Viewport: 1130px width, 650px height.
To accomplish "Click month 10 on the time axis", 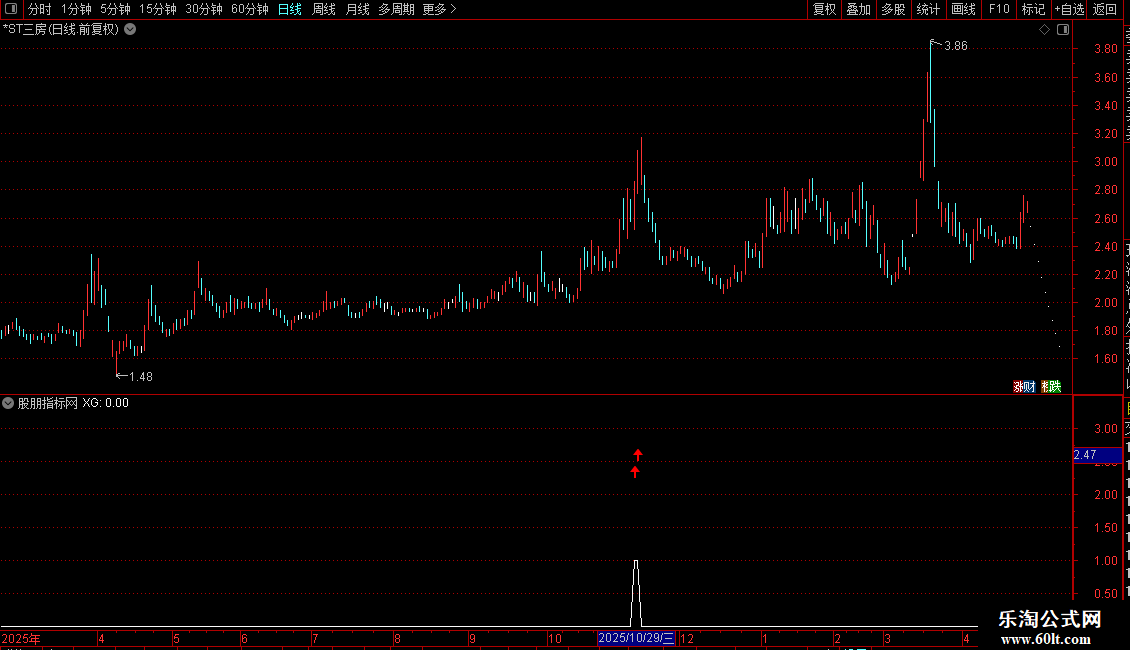I will [555, 638].
